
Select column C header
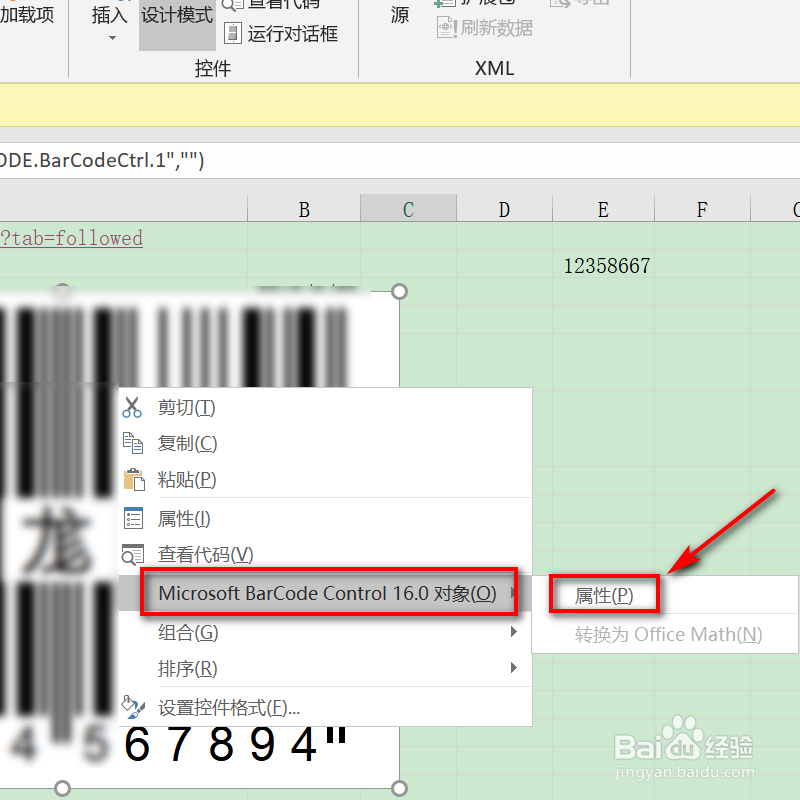(x=408, y=209)
